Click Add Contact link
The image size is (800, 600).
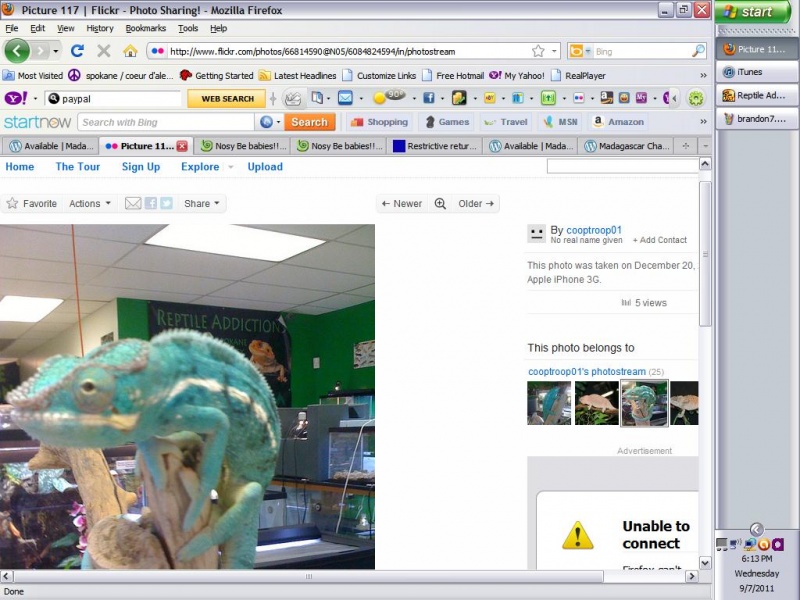660,240
